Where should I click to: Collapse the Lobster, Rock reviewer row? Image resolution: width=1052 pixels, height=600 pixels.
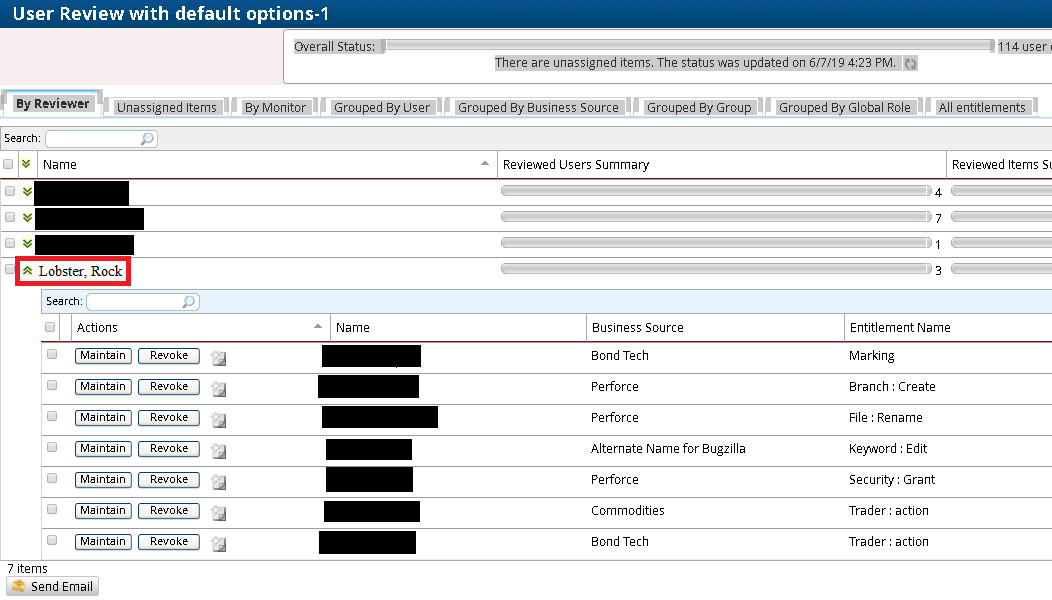pos(28,270)
